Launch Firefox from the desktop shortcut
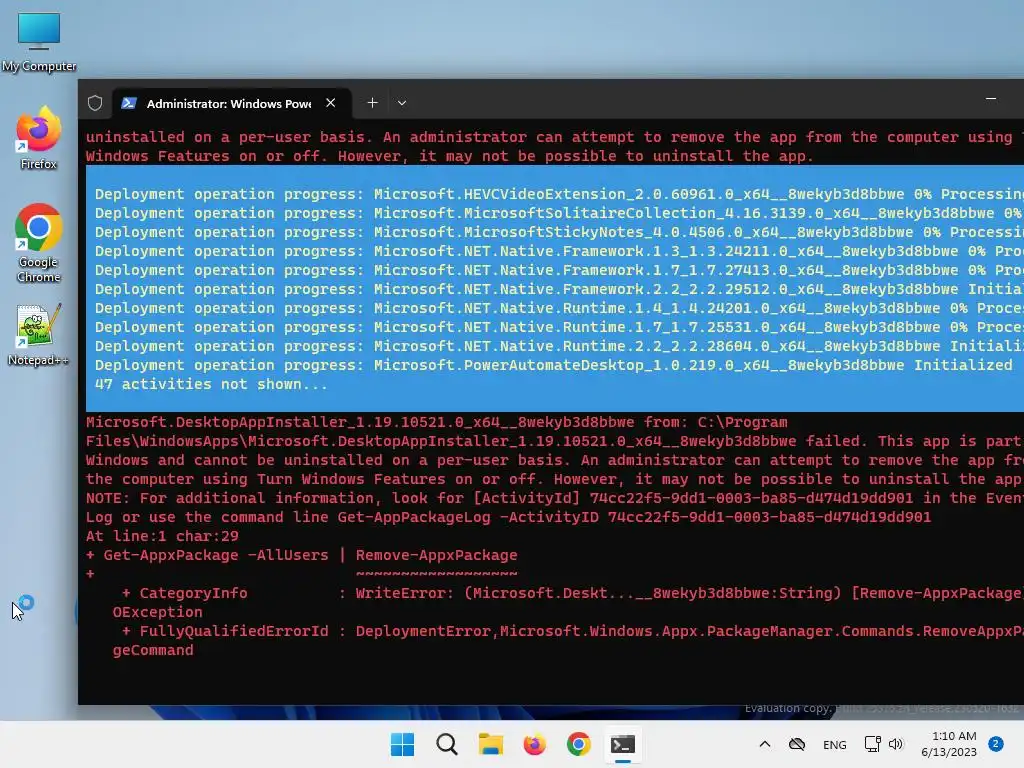Viewport: 1024px width, 768px height. 39,138
